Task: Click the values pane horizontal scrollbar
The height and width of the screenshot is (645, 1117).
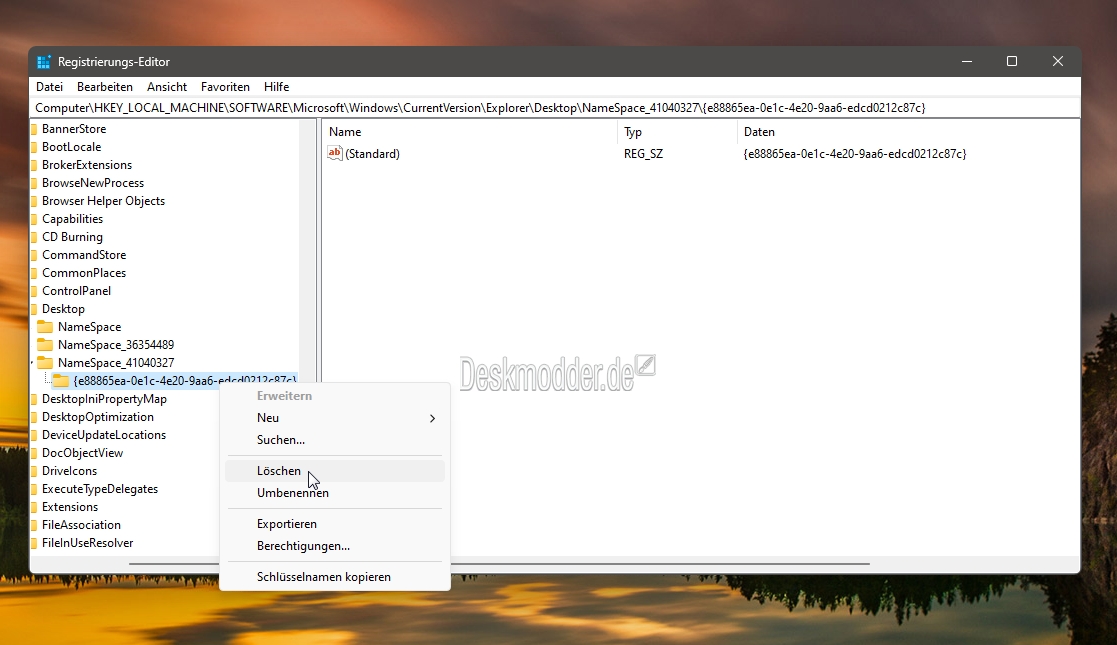Action: point(660,564)
